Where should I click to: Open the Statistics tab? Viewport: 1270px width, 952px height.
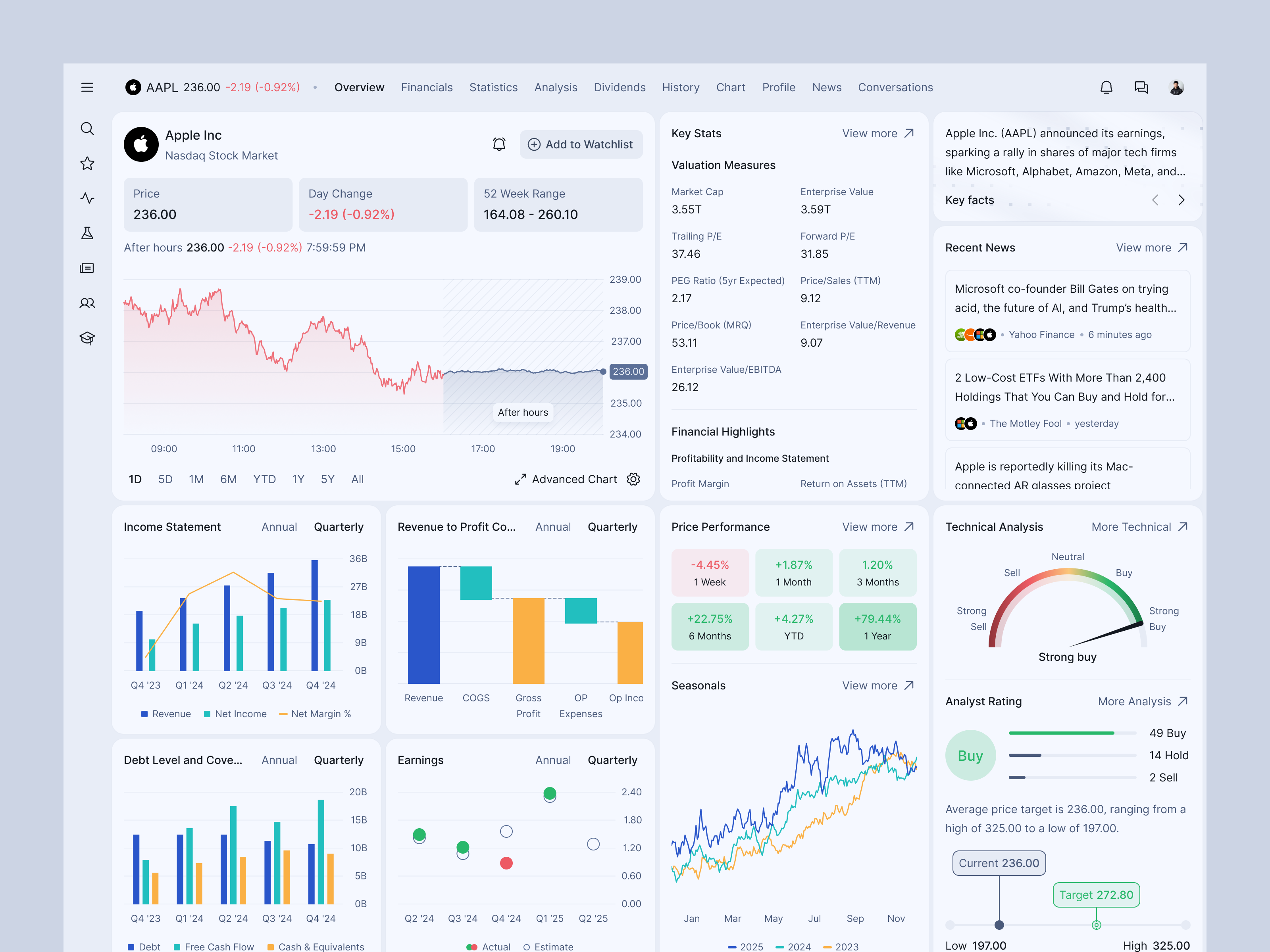click(x=493, y=87)
